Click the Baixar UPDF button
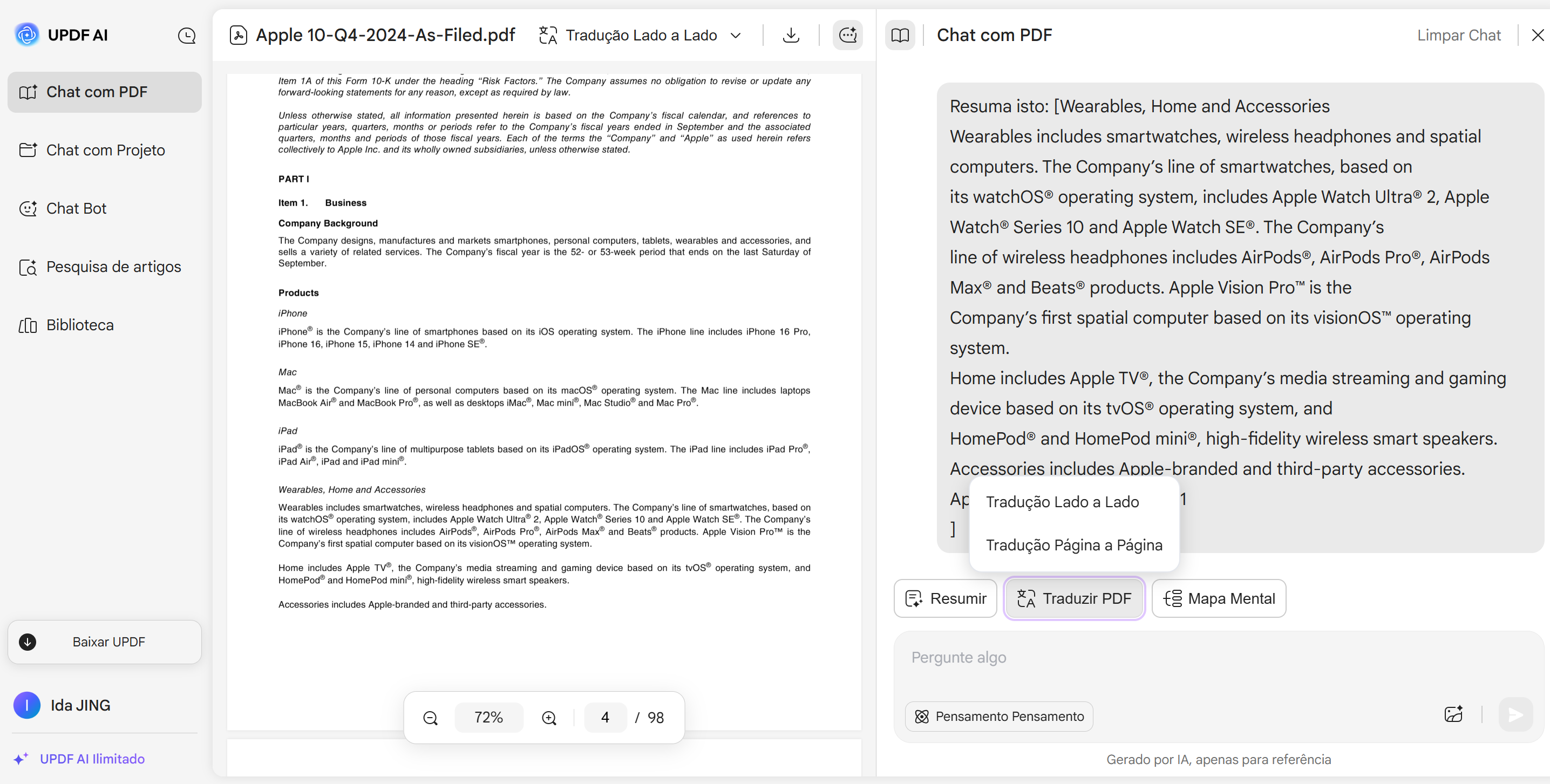Screen dimensions: 1550x784 tap(105, 642)
